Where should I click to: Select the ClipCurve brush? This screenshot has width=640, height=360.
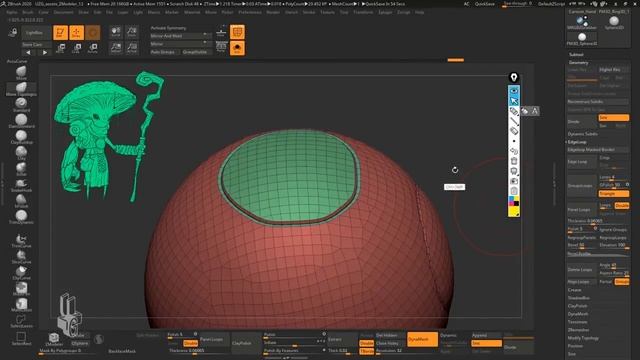click(21, 272)
